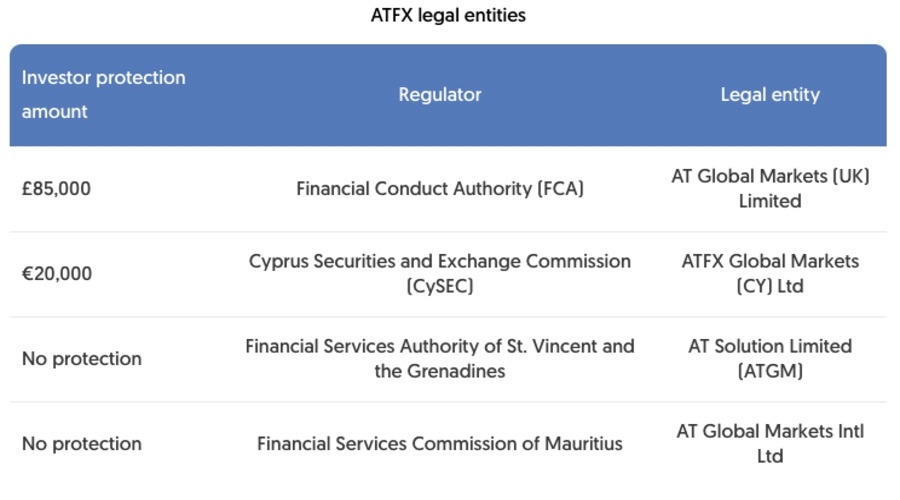900x500 pixels.
Task: Select the AT Global Markets (UK) Limited entity
Action: (x=770, y=188)
